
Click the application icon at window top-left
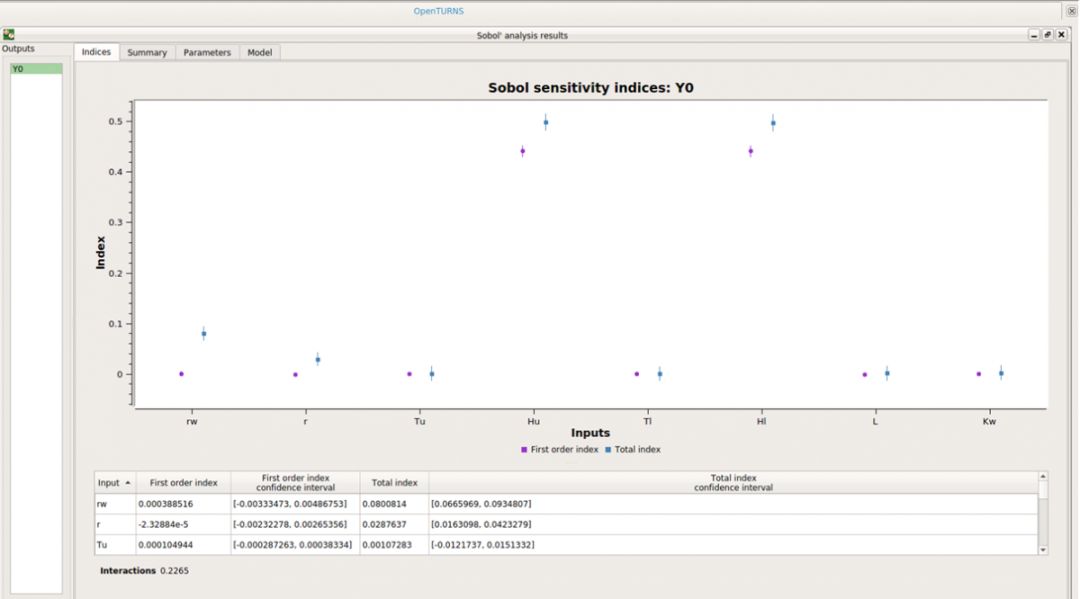[x=8, y=34]
